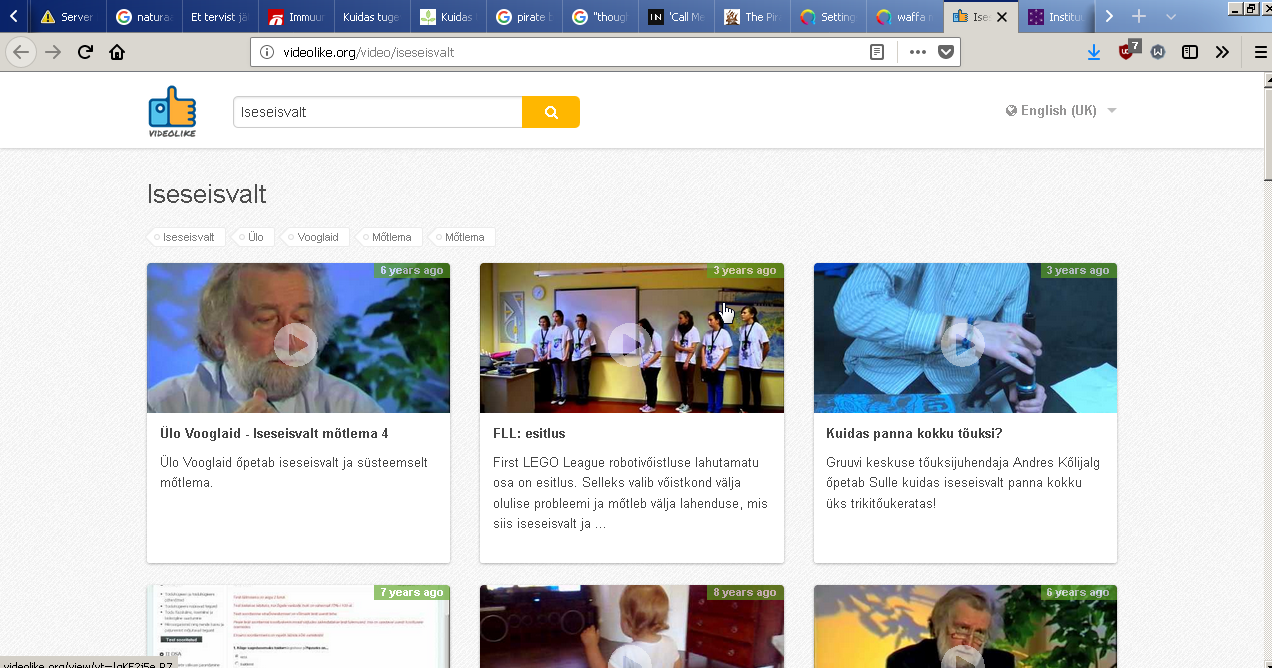Switch to the Immuur tab
1272x668 pixels.
[x=296, y=17]
